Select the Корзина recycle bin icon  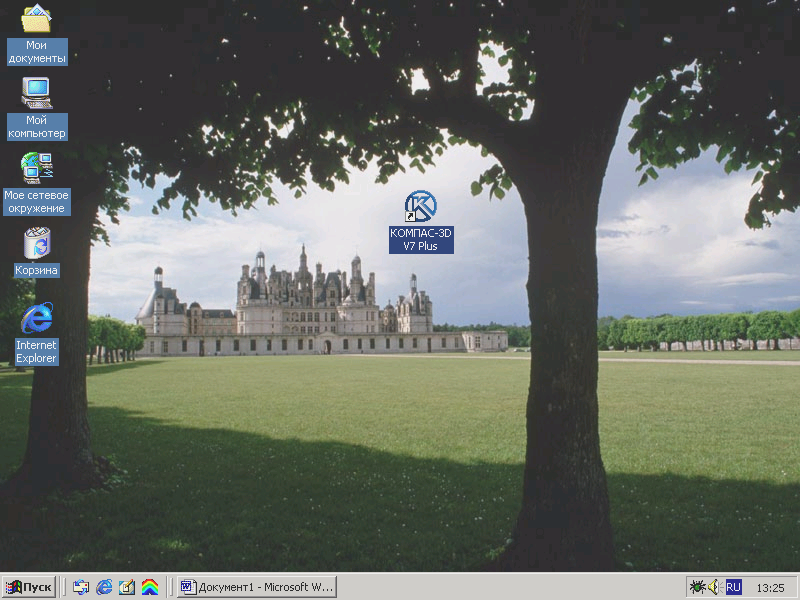(x=37, y=243)
